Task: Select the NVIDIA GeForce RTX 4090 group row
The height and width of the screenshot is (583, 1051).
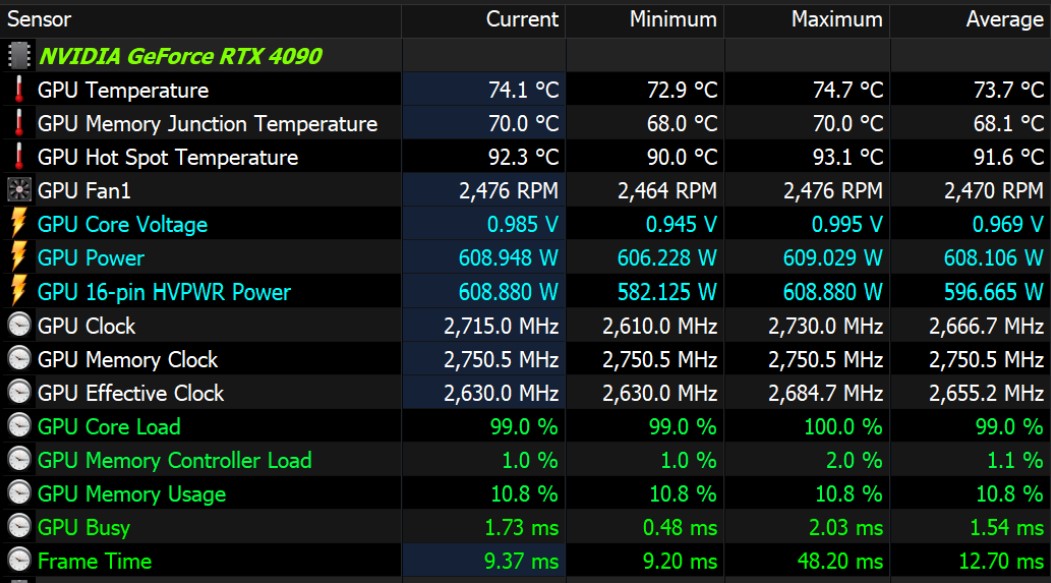Action: tap(526, 56)
